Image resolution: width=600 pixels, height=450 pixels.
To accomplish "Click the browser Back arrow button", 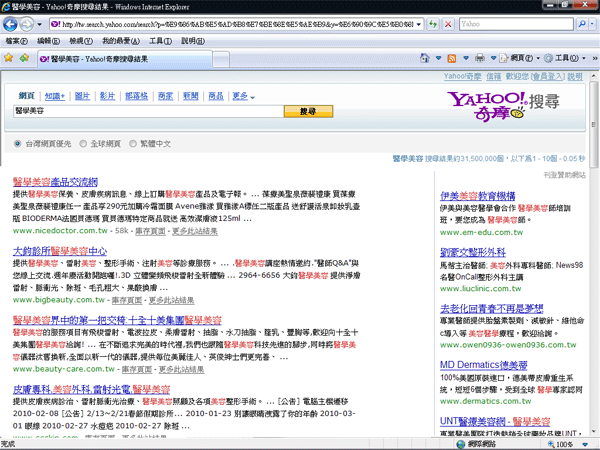I will (10, 24).
